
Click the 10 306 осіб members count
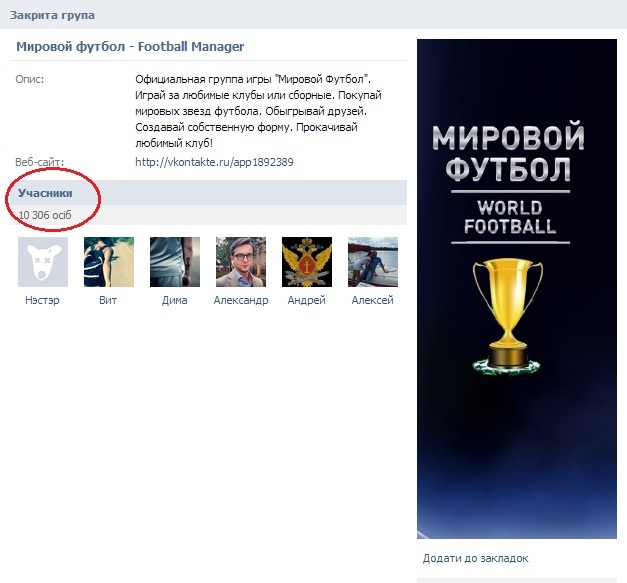[45, 215]
